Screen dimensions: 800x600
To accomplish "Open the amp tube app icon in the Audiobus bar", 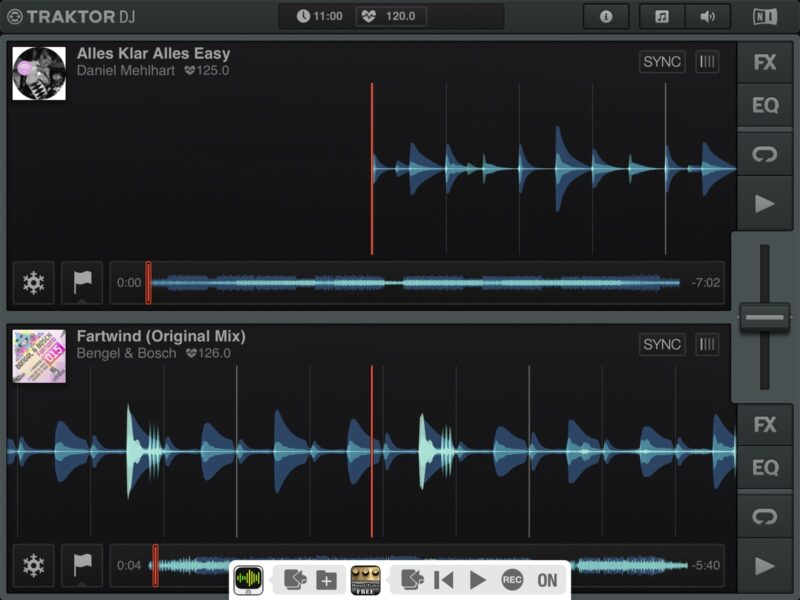I will [365, 580].
